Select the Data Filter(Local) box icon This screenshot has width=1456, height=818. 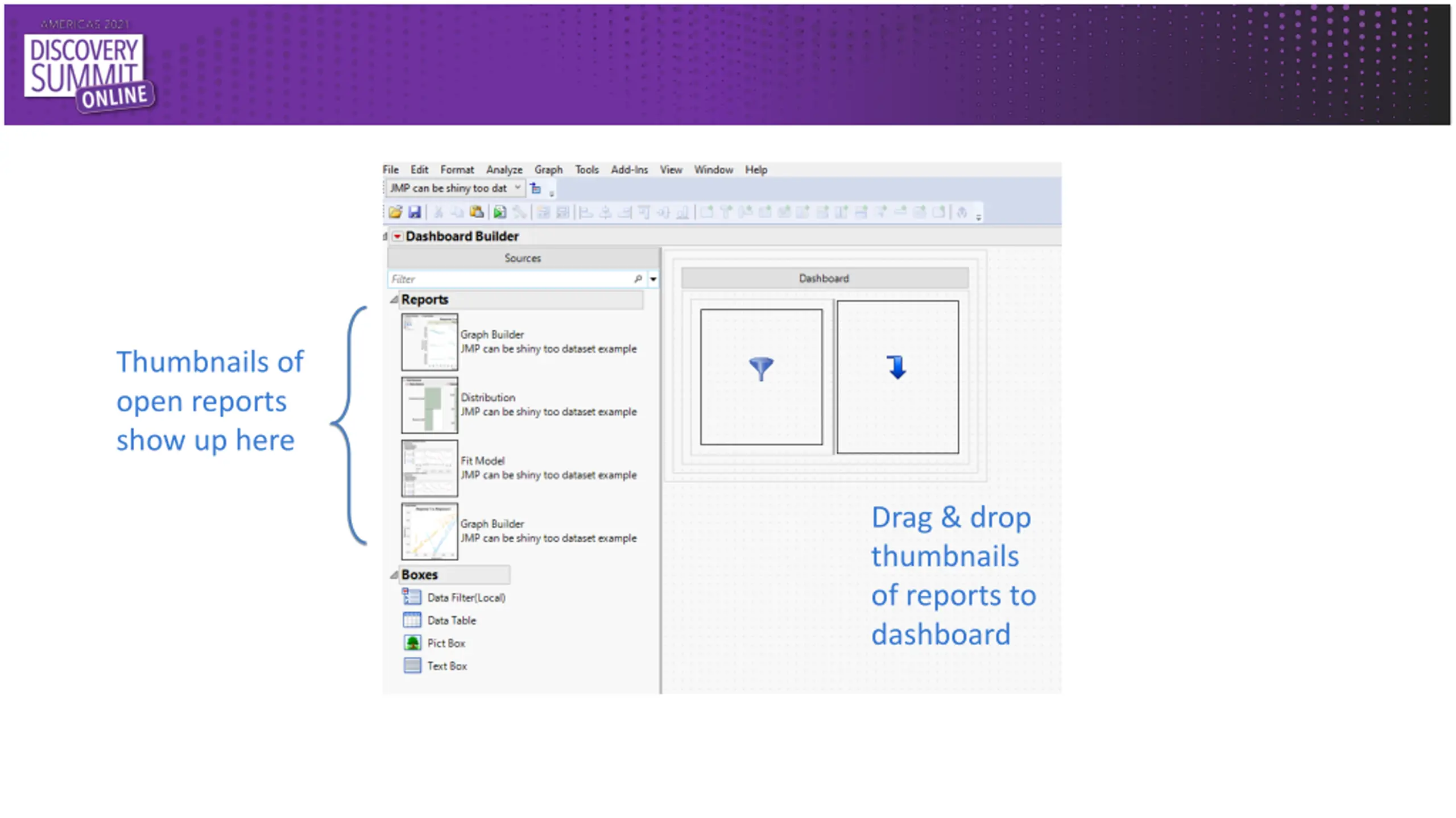(412, 597)
